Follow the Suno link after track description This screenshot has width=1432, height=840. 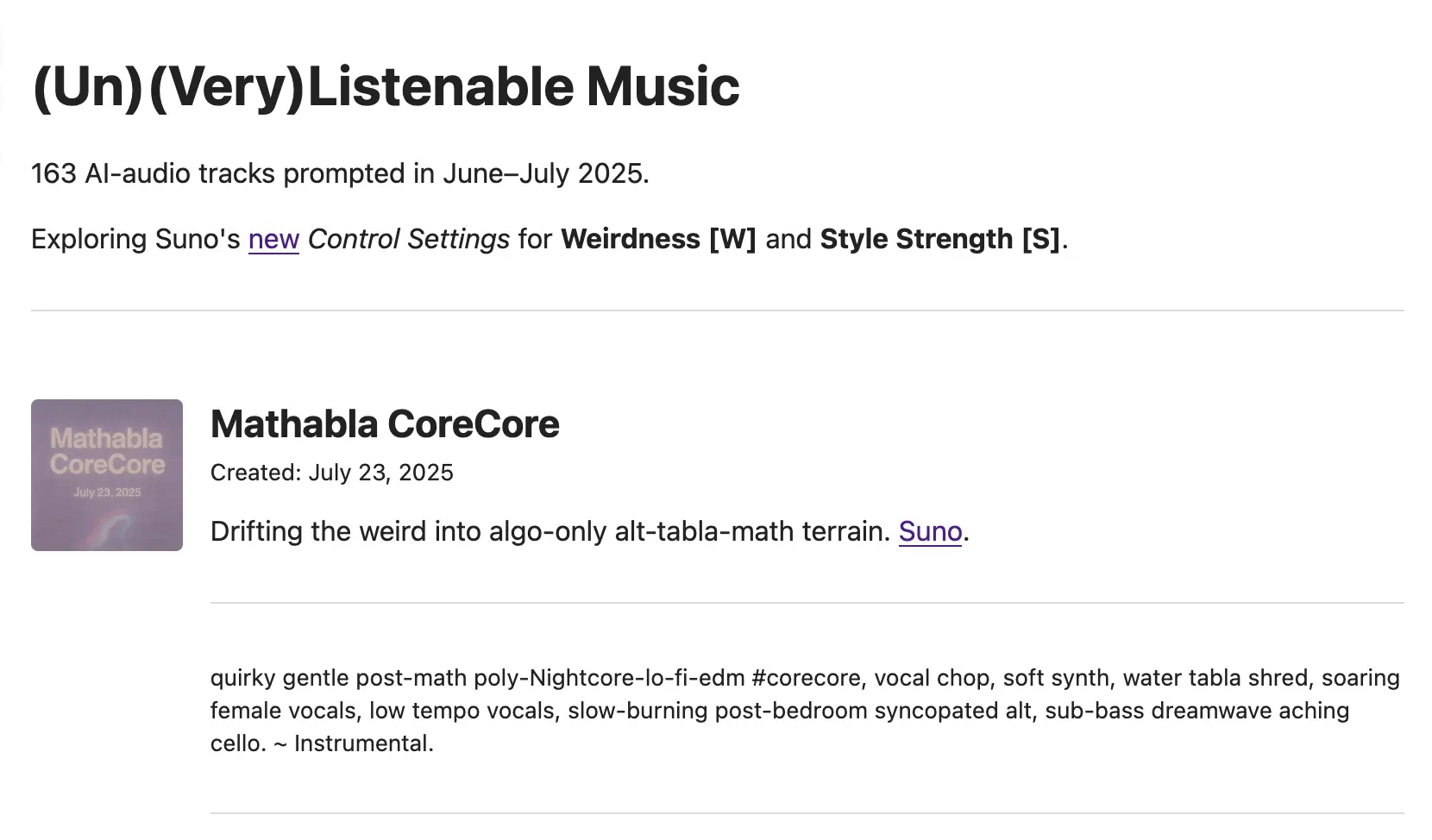(x=930, y=531)
